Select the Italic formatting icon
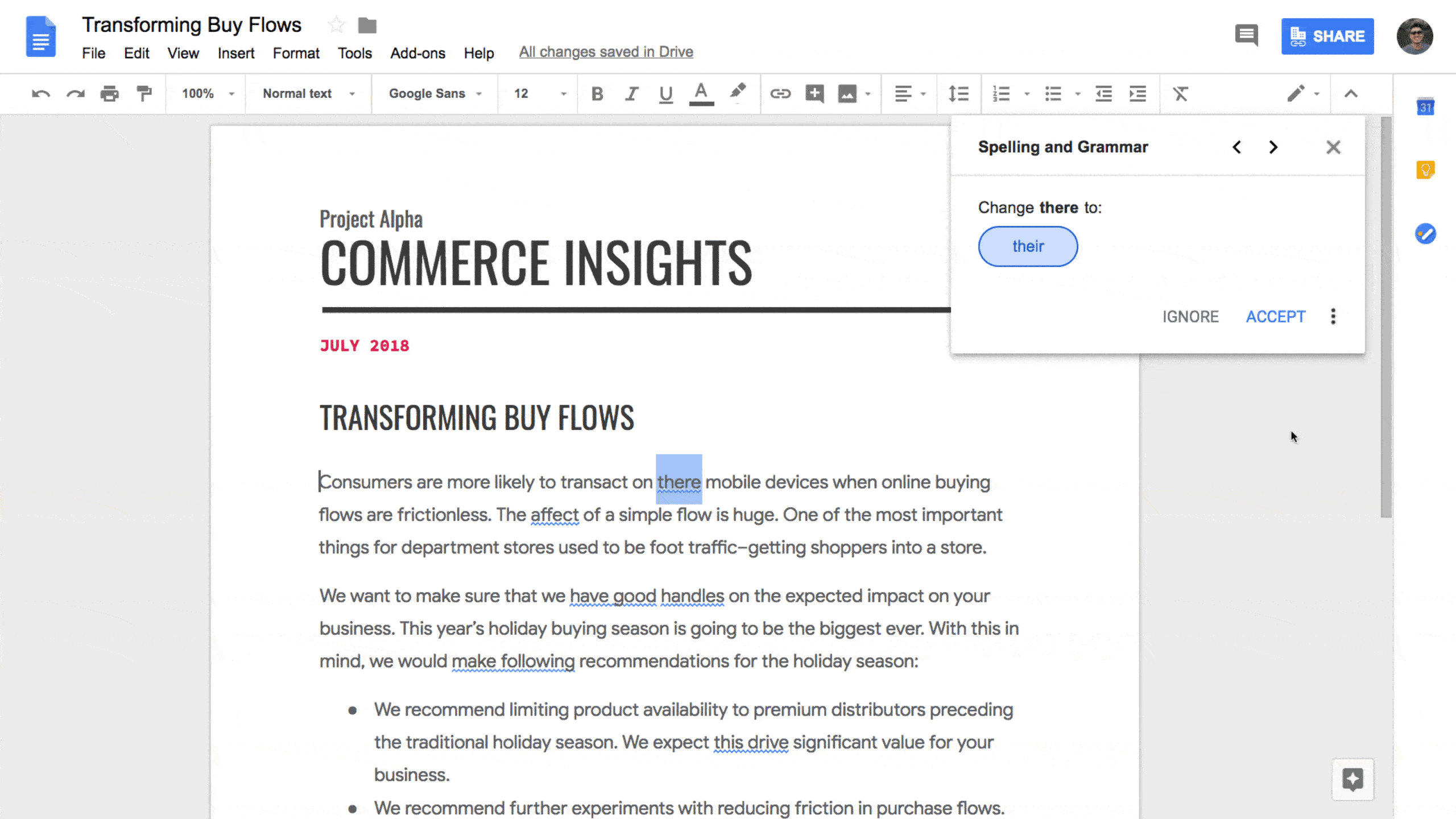 632,93
